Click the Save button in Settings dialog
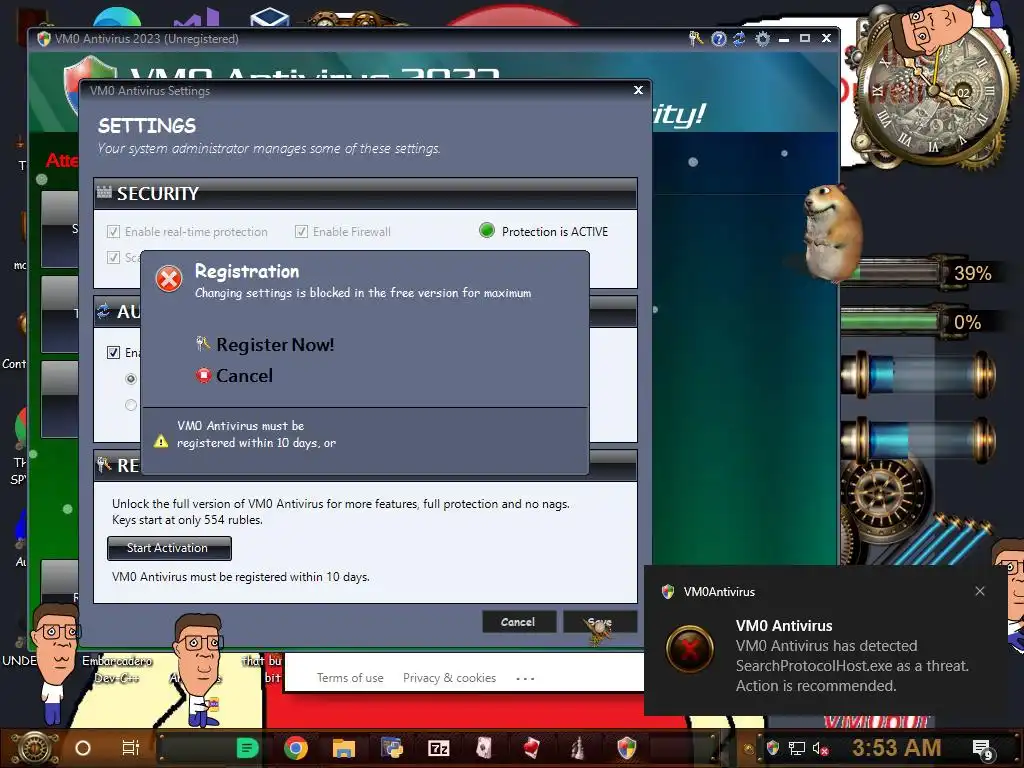Image resolution: width=1024 pixels, height=768 pixels. 600,622
